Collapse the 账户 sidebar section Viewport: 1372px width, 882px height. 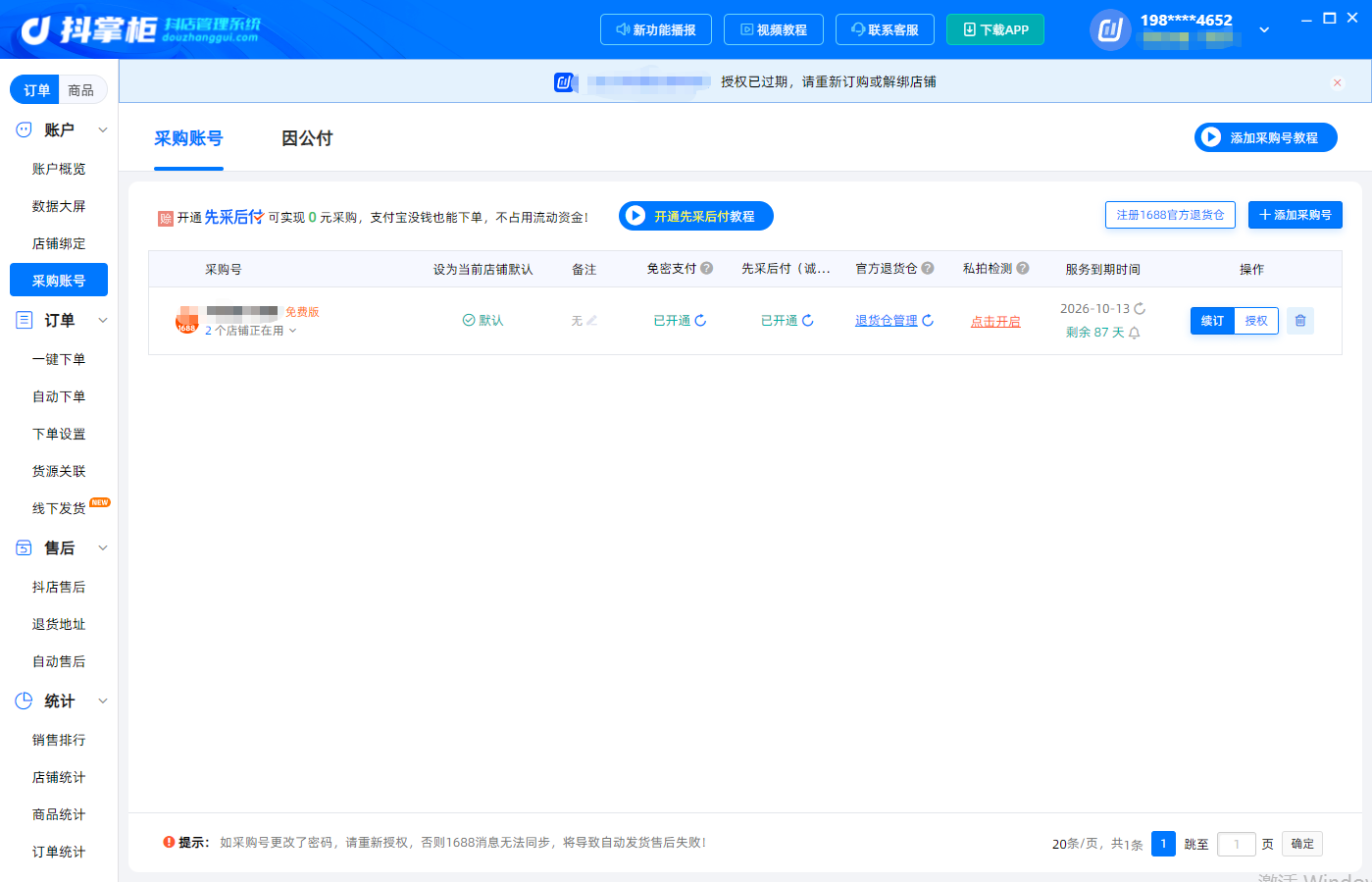pyautogui.click(x=103, y=130)
